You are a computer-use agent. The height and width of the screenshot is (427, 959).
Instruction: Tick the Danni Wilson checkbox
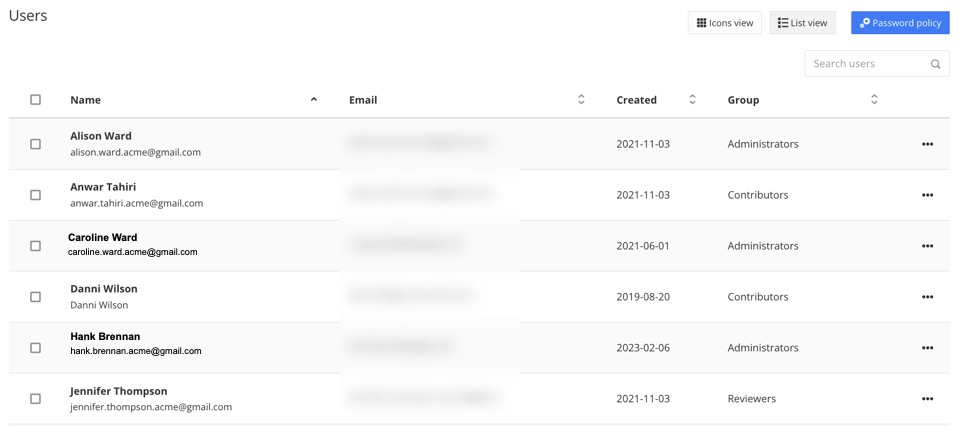[36, 297]
